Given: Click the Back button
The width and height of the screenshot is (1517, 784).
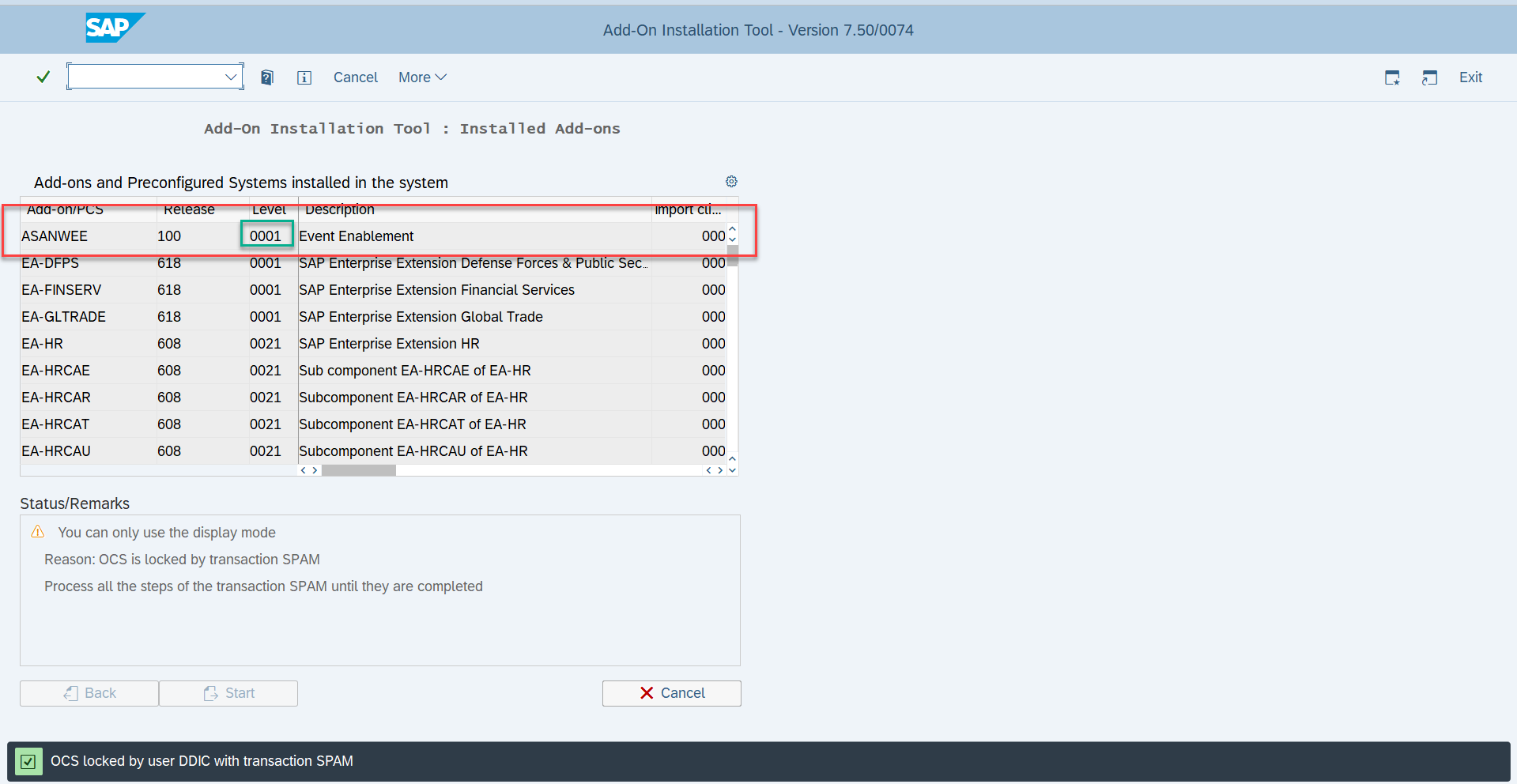Looking at the screenshot, I should pos(89,693).
